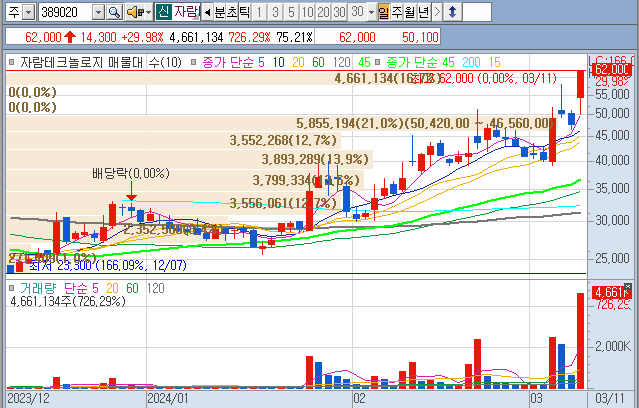This screenshot has width=639, height=408.
Task: Click the red 62,000 price axis tag
Action: pos(612,70)
